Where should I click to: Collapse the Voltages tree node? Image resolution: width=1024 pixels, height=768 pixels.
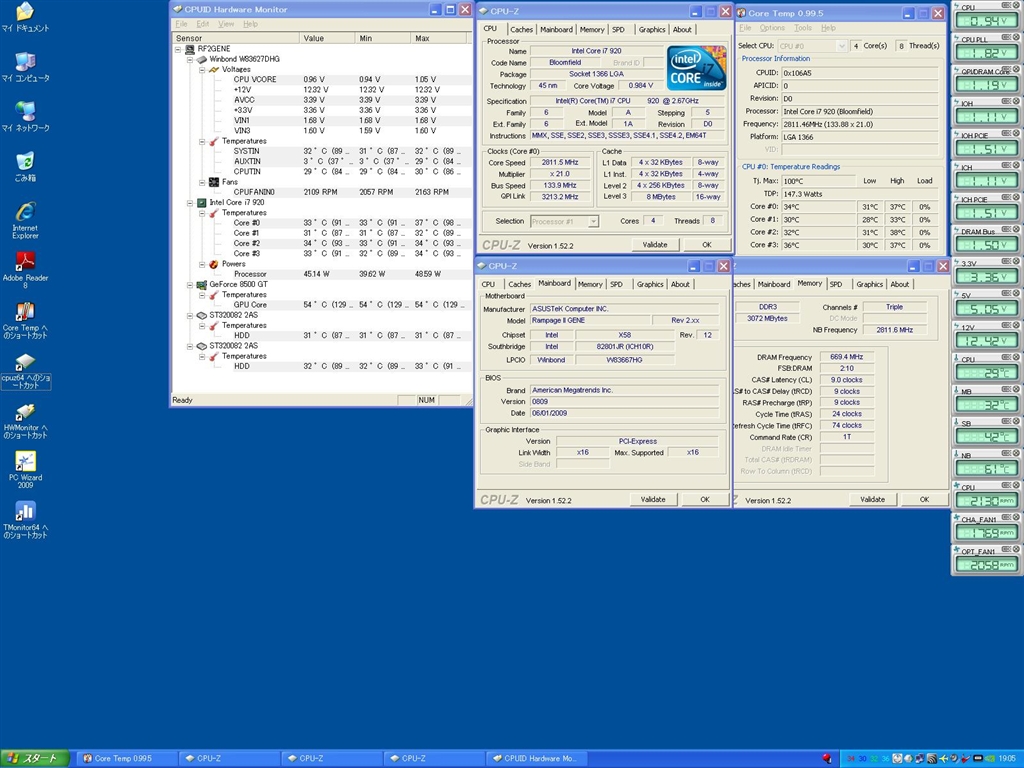click(200, 69)
